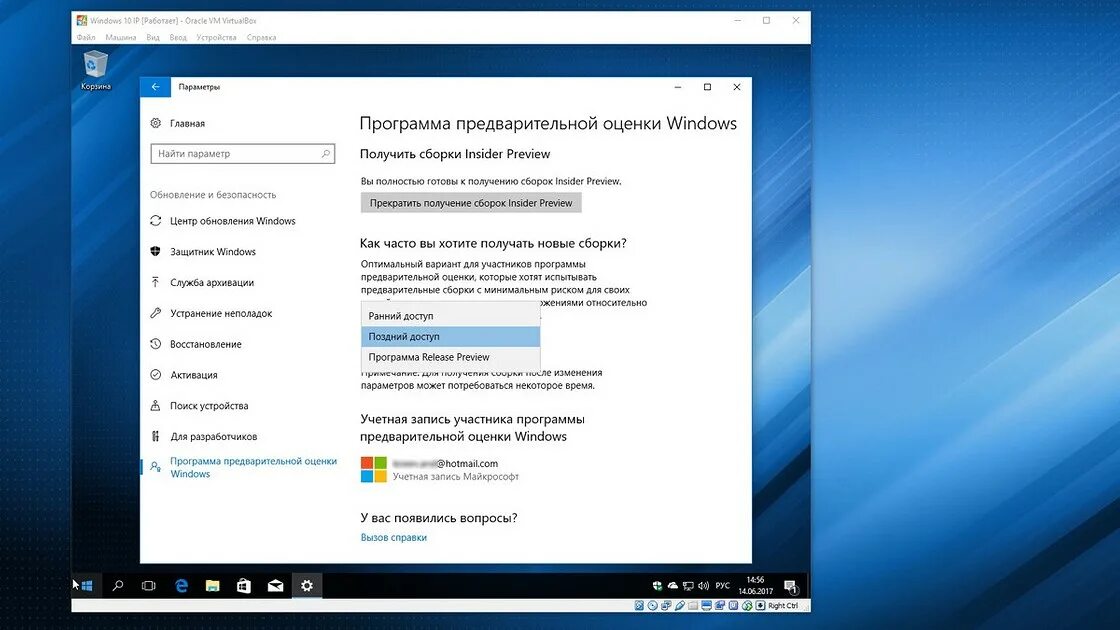Open Для разработчиков entry

click(x=204, y=436)
